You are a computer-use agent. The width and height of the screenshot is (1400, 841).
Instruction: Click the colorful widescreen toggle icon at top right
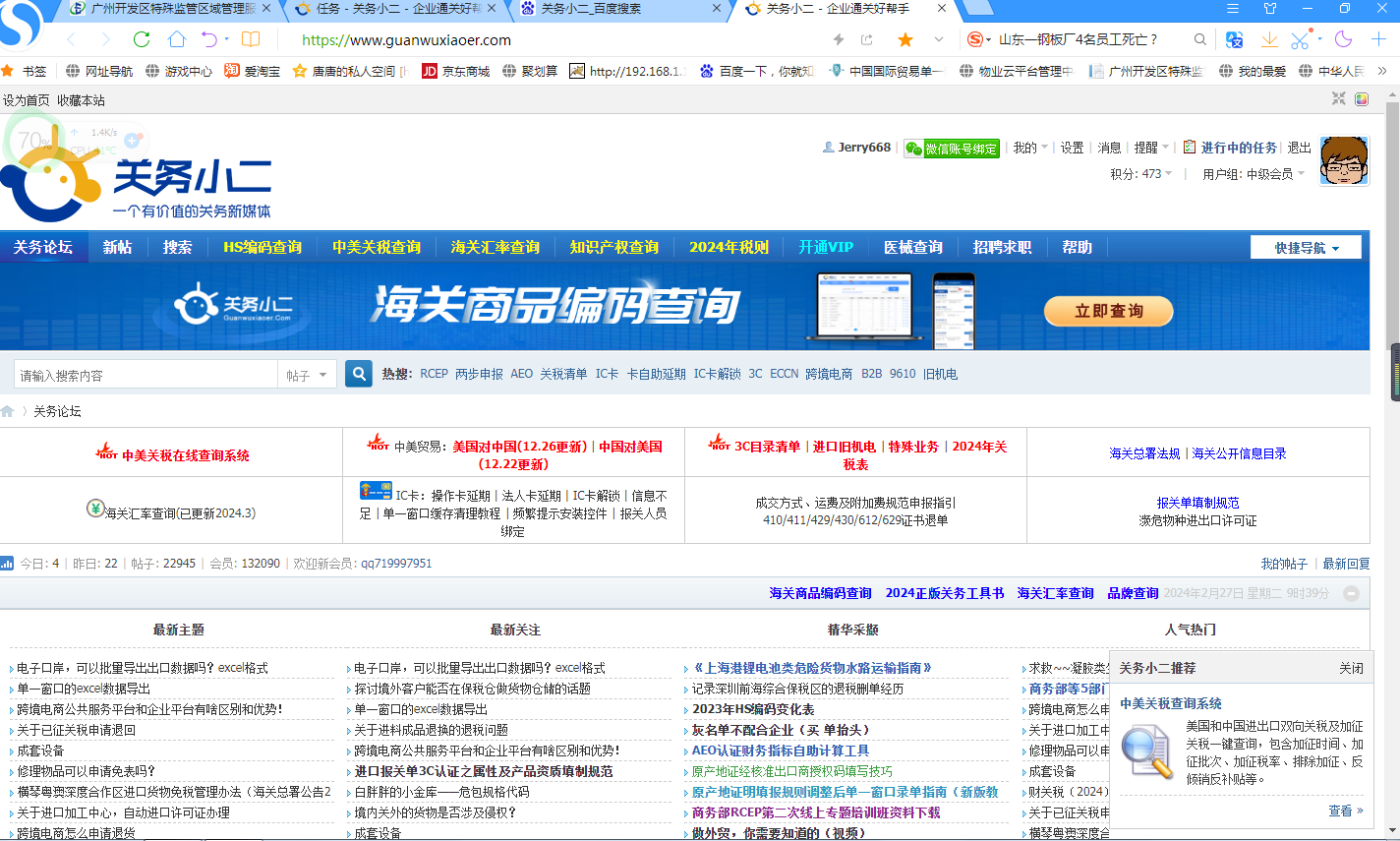pos(1362,99)
